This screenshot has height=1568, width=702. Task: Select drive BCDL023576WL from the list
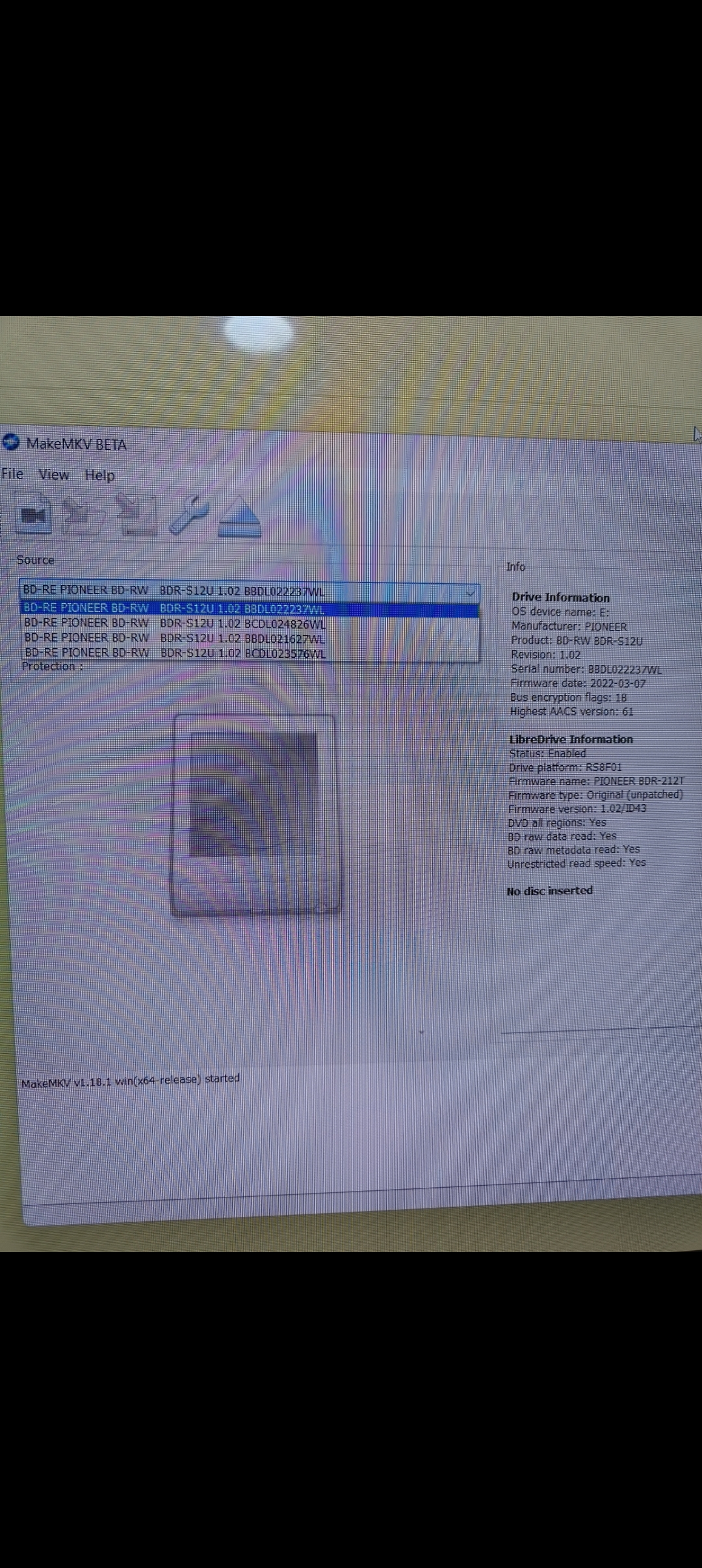[x=250, y=653]
